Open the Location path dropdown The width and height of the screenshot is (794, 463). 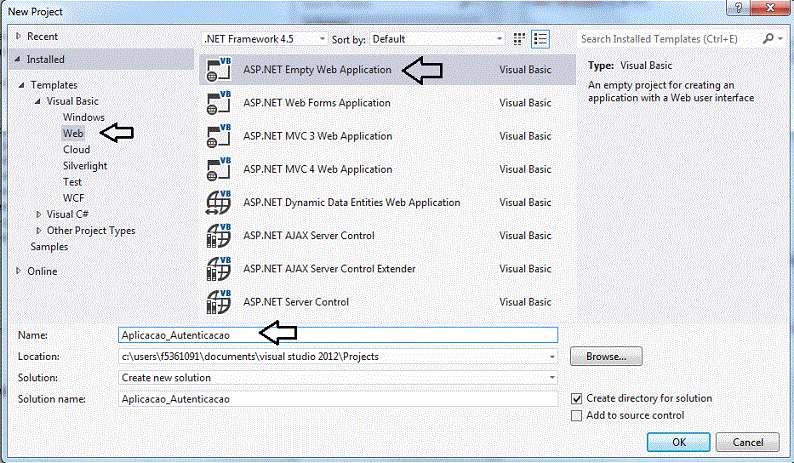(552, 357)
